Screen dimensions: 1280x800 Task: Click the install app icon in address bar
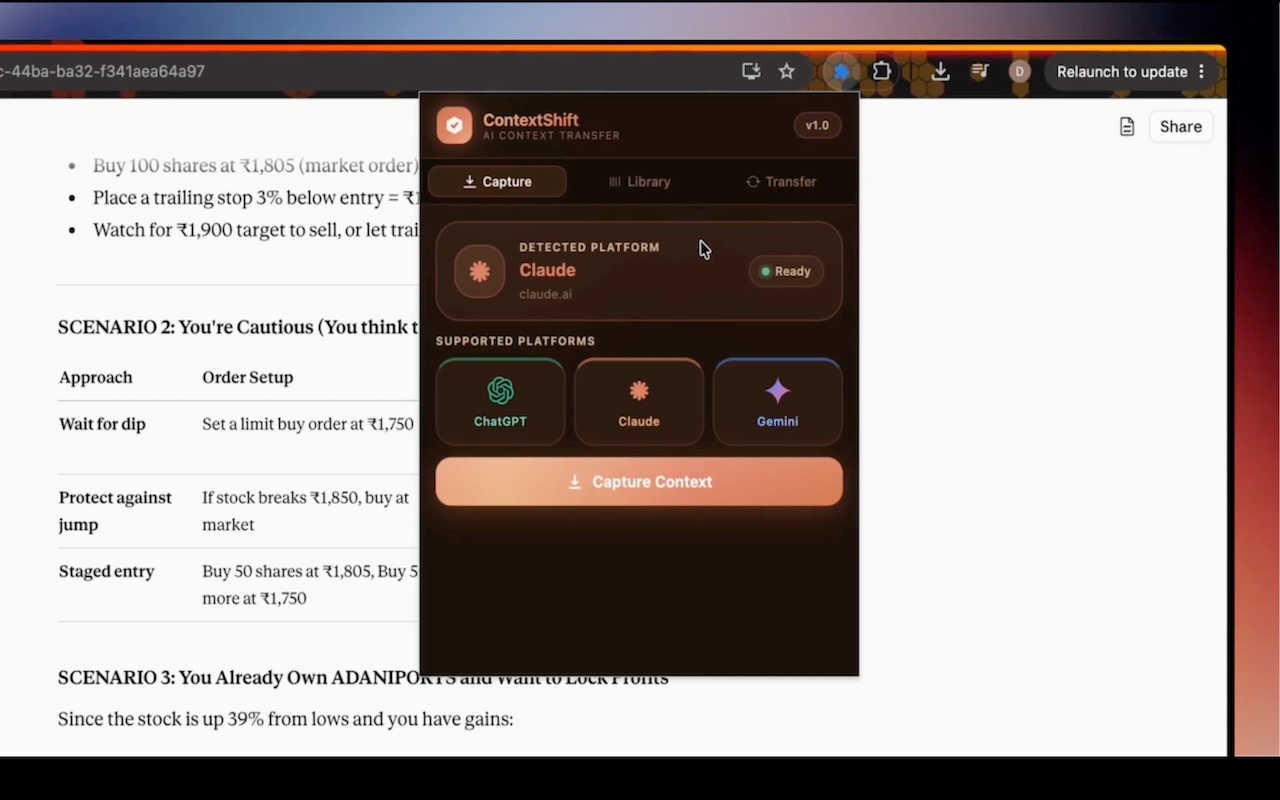[751, 71]
